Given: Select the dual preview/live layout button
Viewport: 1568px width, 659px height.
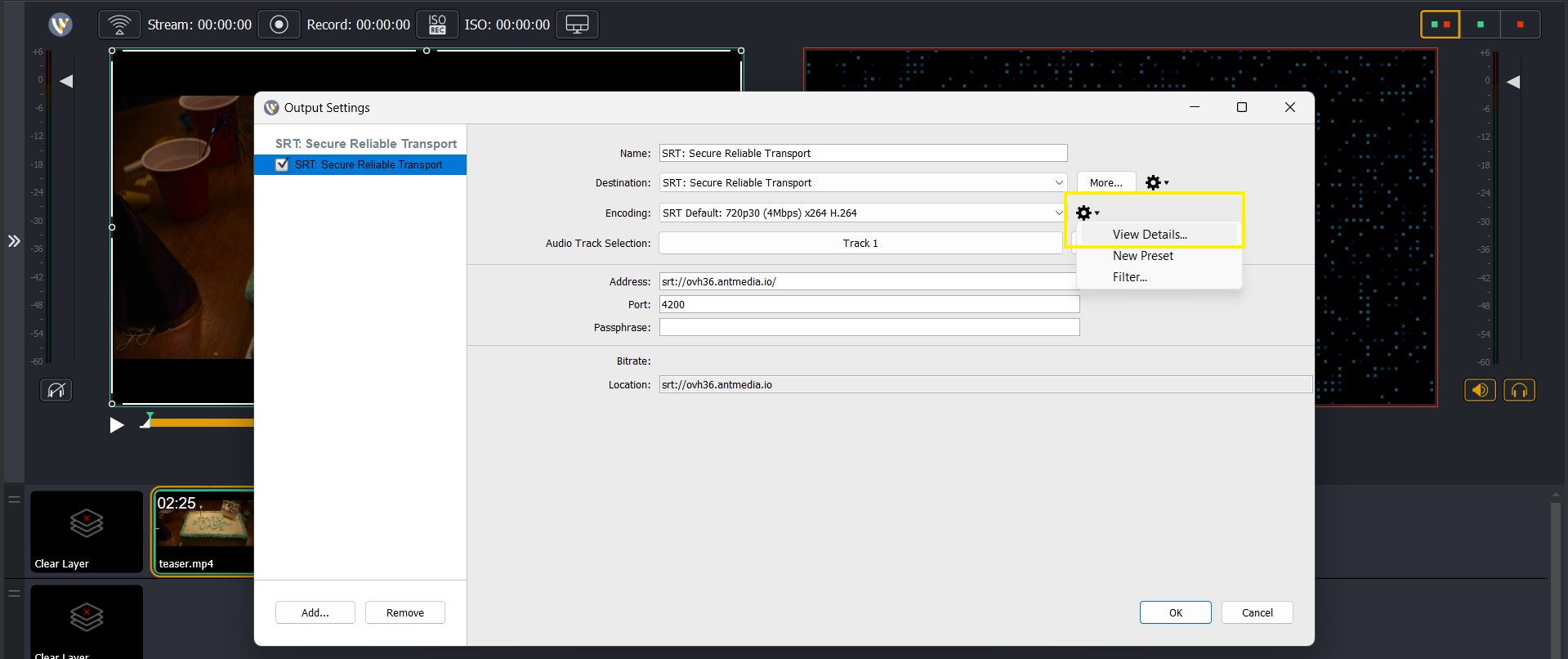Looking at the screenshot, I should [x=1440, y=25].
